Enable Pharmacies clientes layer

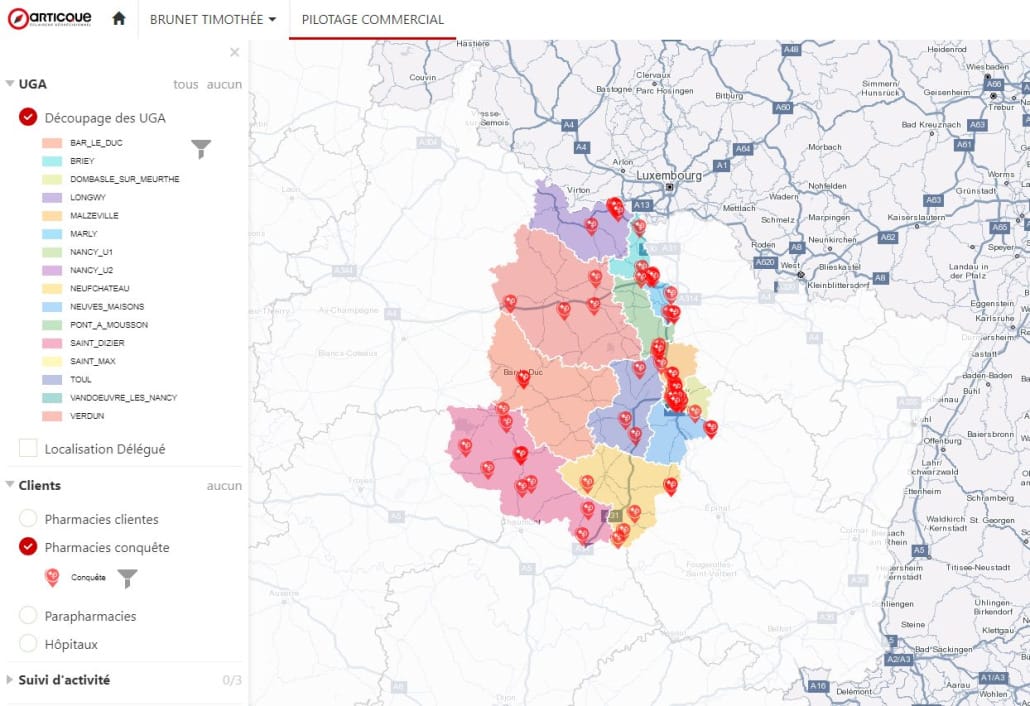pos(28,519)
